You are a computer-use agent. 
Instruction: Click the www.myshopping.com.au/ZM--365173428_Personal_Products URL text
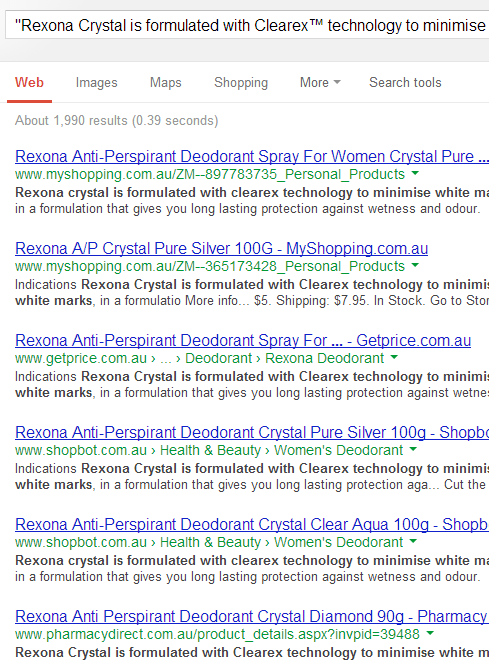tap(210, 266)
